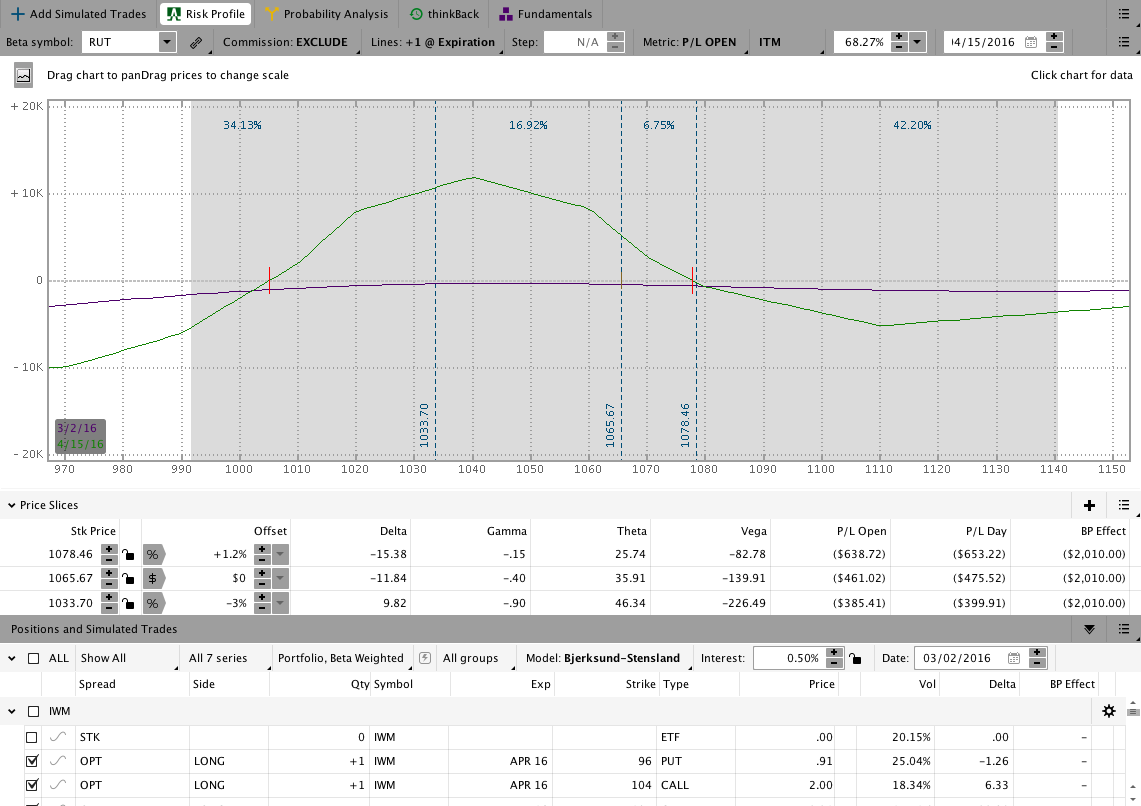Open the All 7 series dropdown

click(226, 658)
